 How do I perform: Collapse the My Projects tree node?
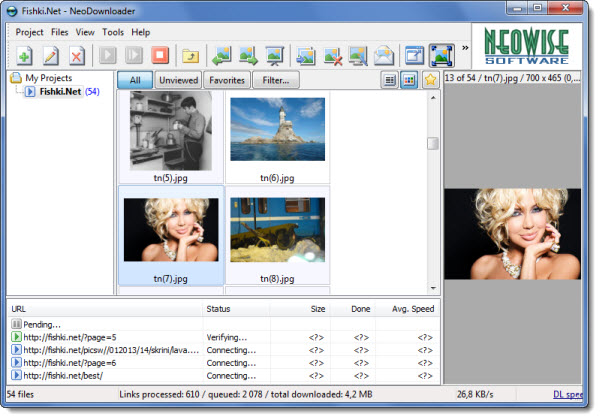(x=17, y=78)
